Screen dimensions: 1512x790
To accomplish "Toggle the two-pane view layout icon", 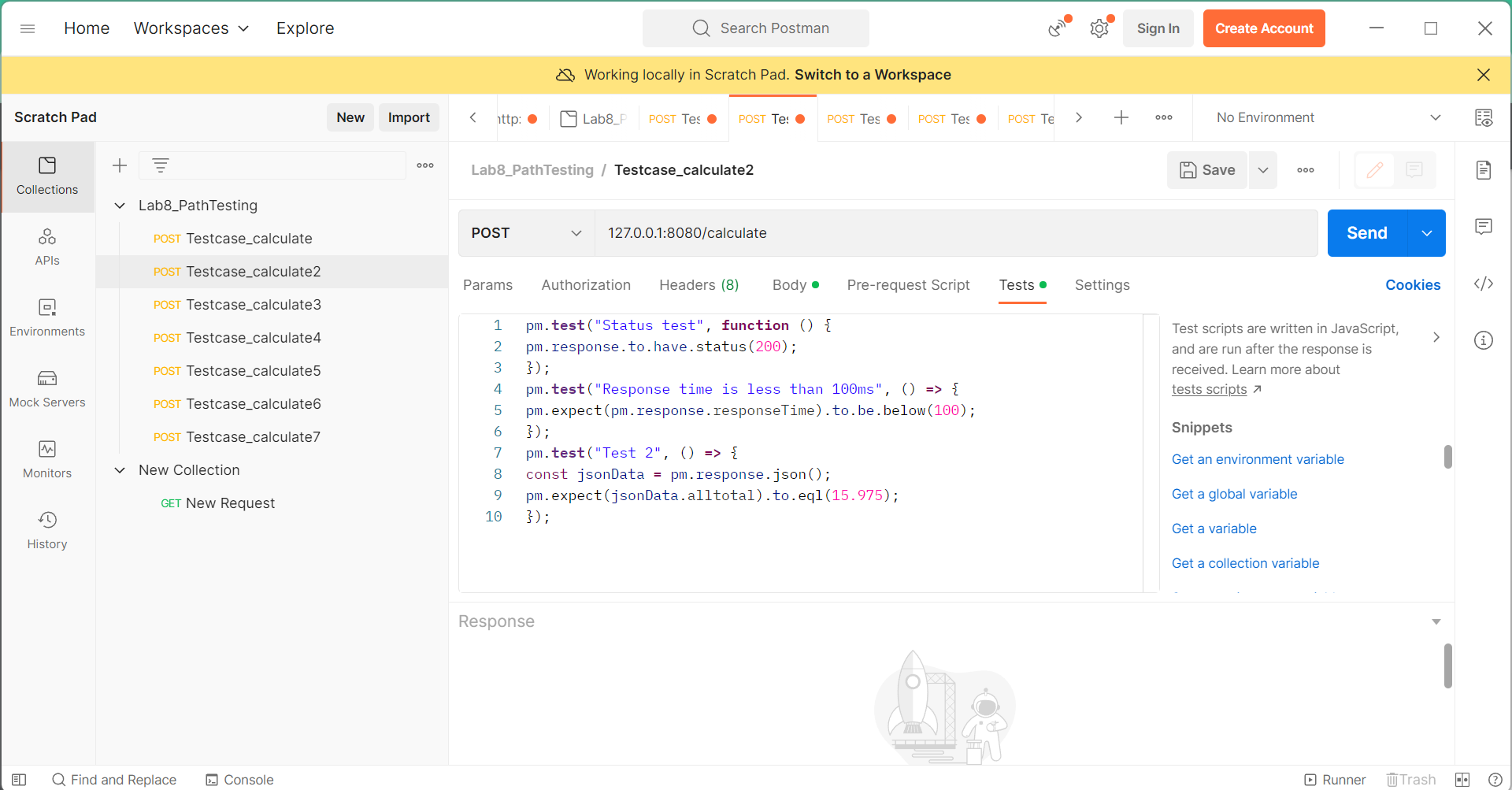I will tap(1462, 780).
